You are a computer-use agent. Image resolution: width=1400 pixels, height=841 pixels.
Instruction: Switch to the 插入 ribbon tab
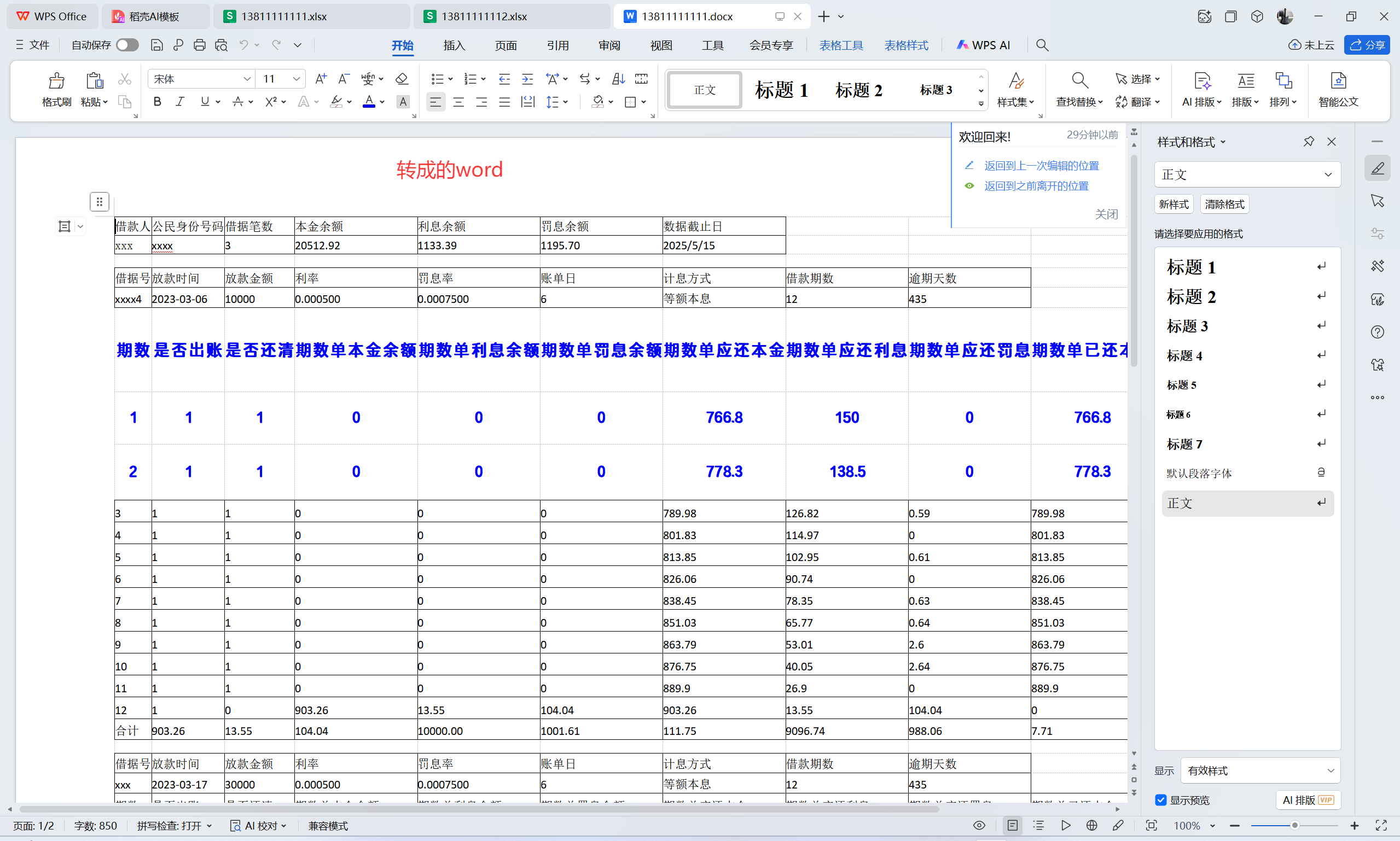[454, 45]
